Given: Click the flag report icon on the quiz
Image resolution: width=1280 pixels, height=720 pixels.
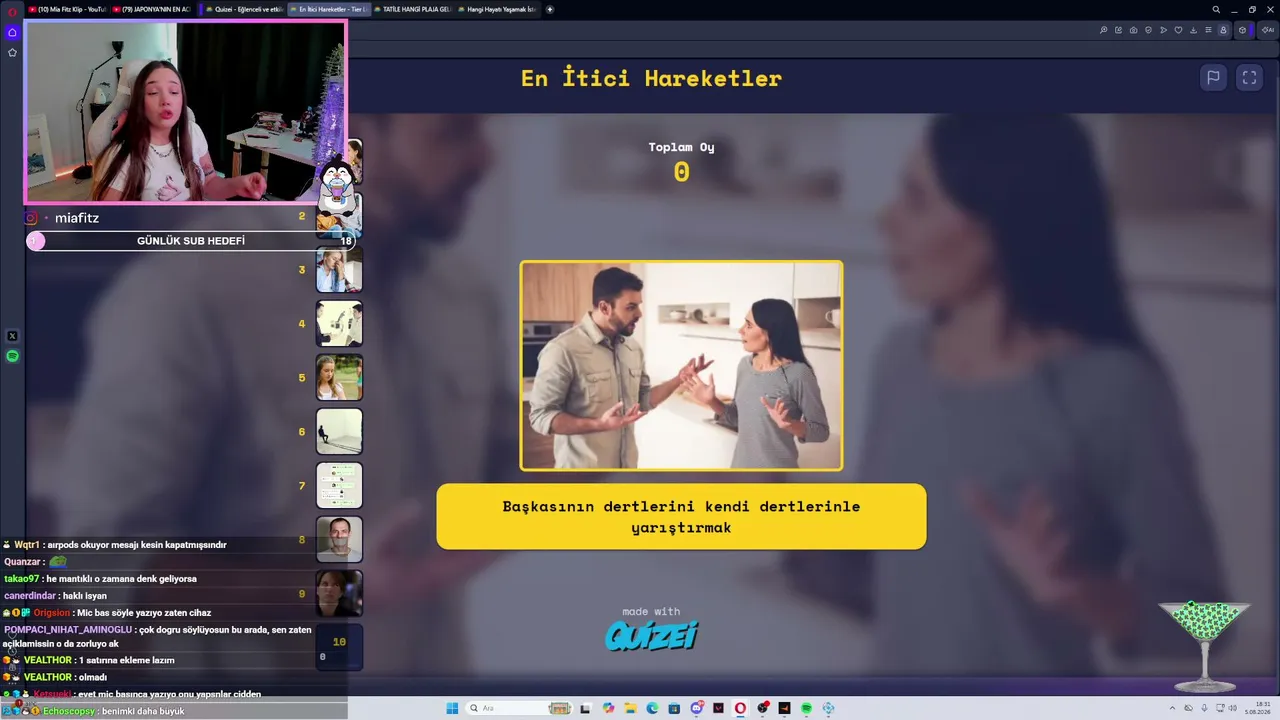Looking at the screenshot, I should [x=1213, y=77].
